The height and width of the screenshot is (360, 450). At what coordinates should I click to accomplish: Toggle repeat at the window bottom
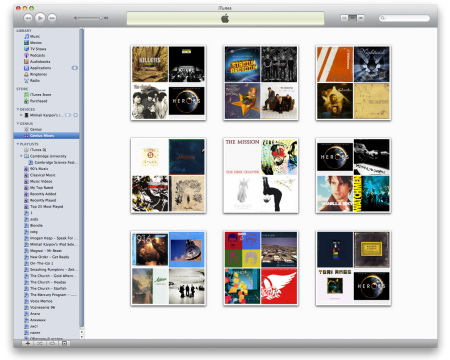(x=52, y=343)
